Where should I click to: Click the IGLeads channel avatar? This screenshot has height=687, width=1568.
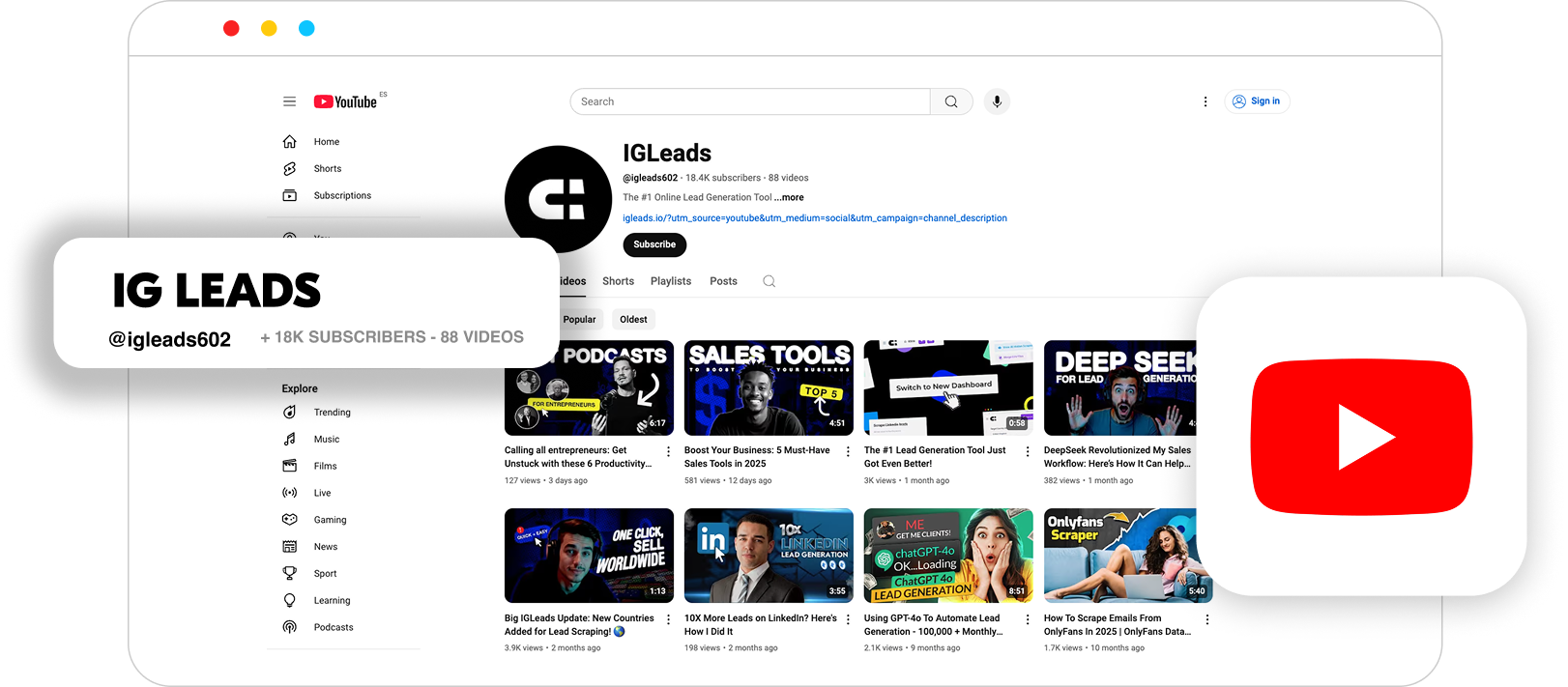pos(559,198)
